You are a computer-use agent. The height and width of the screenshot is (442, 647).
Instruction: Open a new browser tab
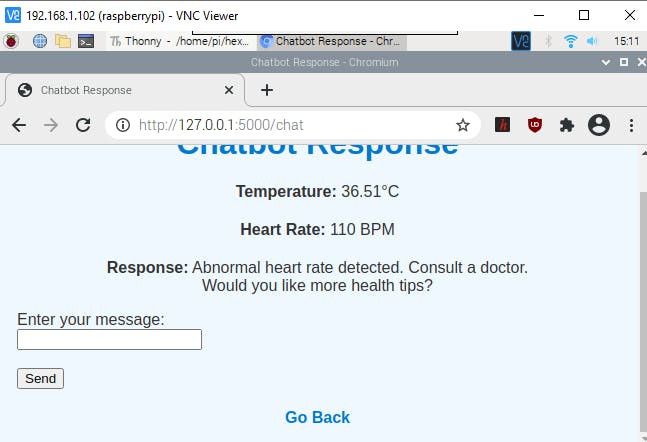coord(267,90)
